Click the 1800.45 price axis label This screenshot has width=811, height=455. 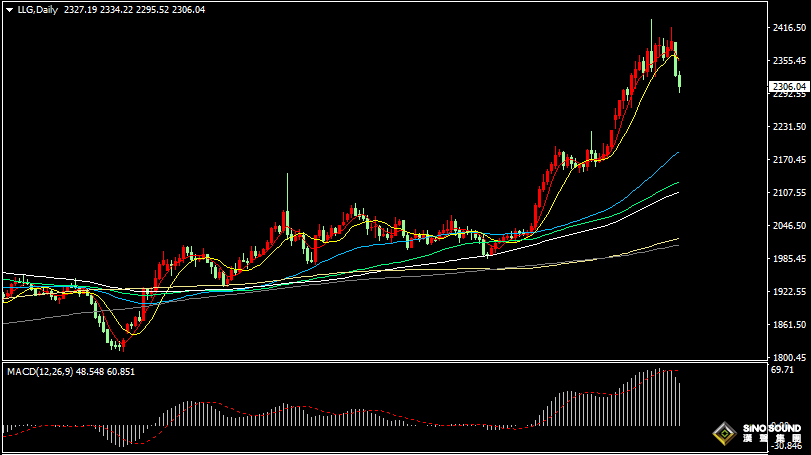coord(789,357)
